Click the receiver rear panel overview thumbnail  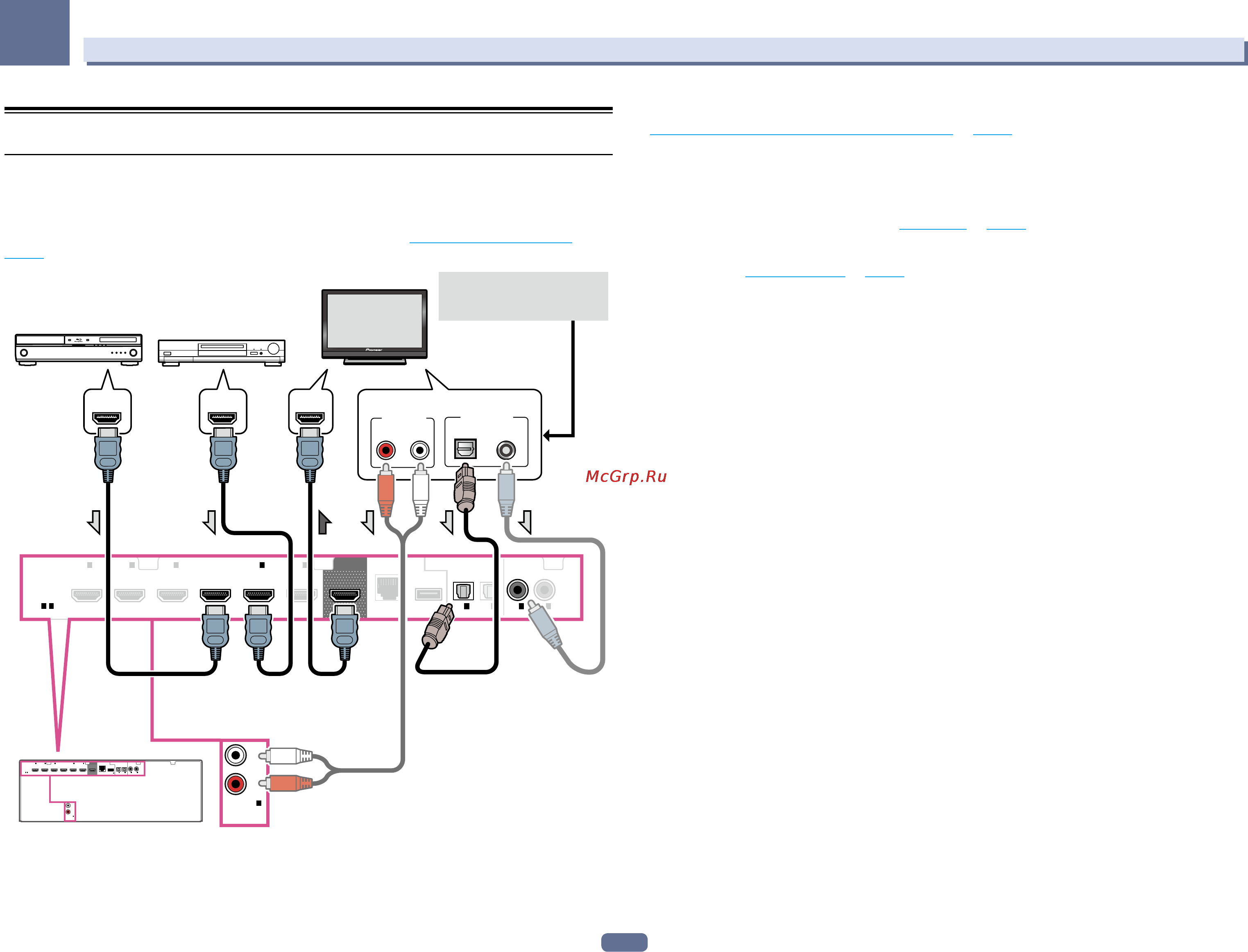pyautogui.click(x=111, y=791)
